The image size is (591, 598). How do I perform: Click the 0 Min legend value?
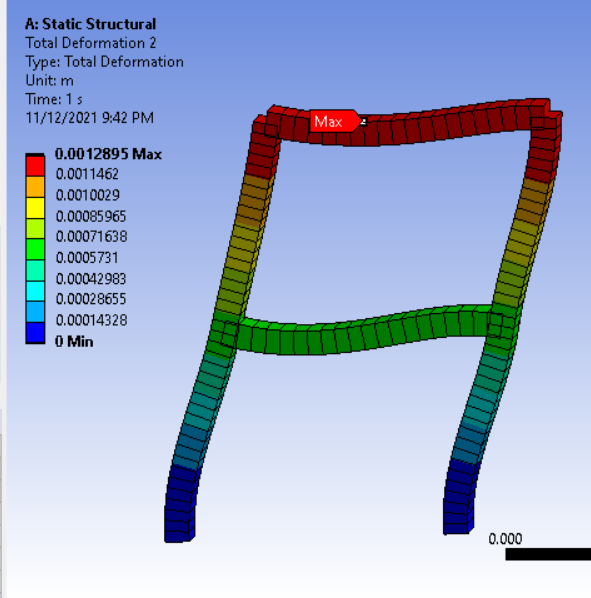pos(74,341)
